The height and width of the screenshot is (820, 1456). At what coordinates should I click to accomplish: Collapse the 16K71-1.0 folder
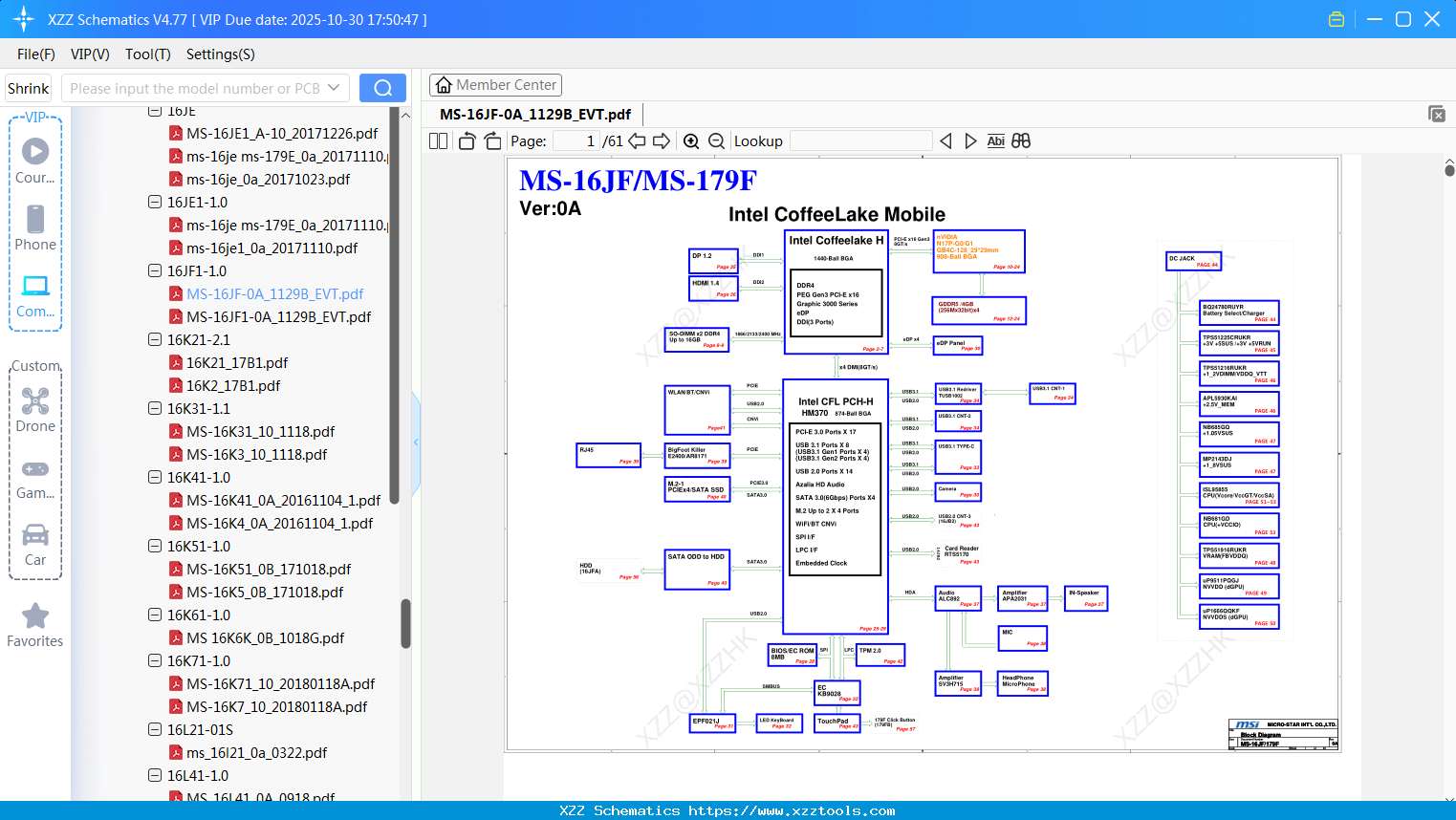[155, 660]
